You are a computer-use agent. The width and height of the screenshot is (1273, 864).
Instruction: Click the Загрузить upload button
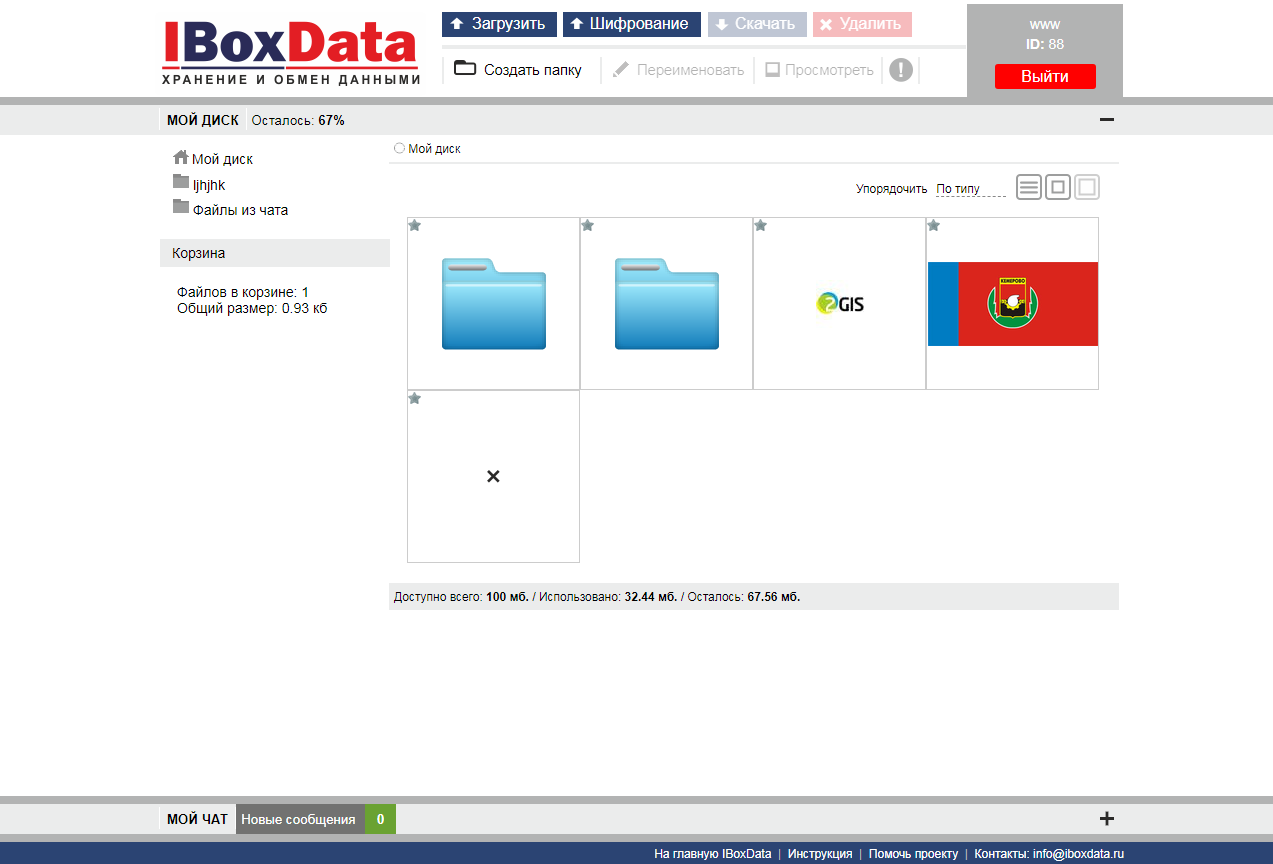(499, 24)
